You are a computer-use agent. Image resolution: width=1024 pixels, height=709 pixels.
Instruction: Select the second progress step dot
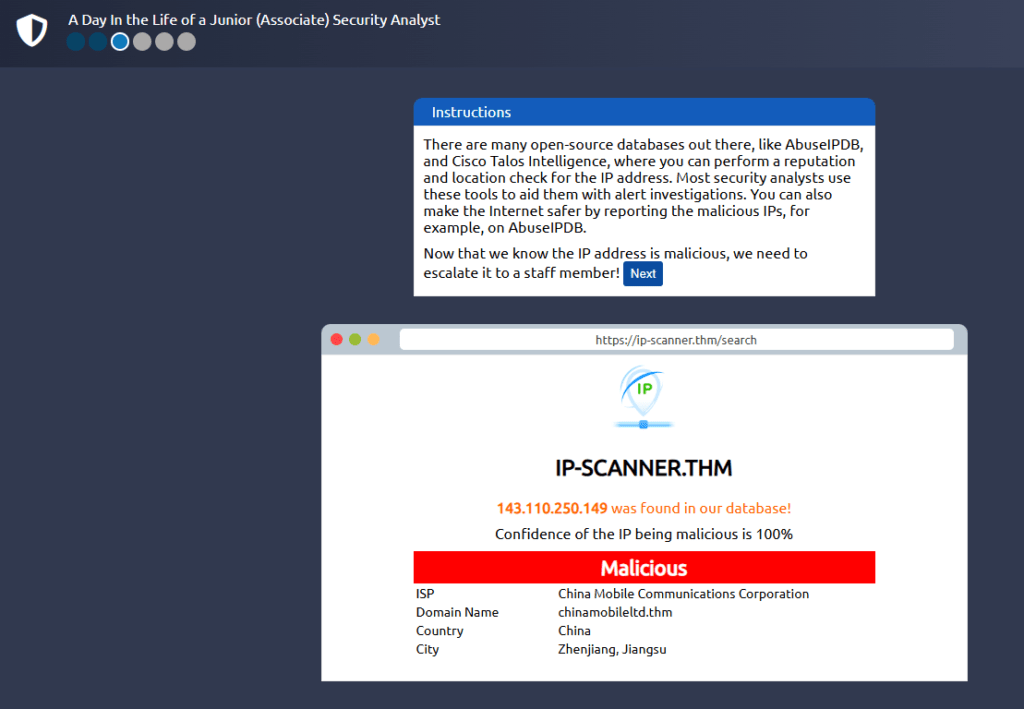click(x=98, y=42)
